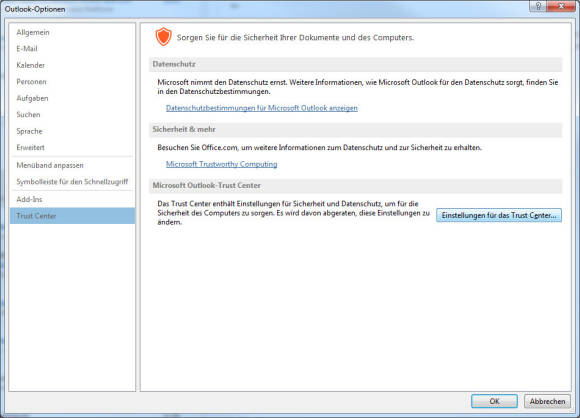Image resolution: width=580 pixels, height=418 pixels.
Task: Select the highlighted Trust Center category
Action: 72,216
